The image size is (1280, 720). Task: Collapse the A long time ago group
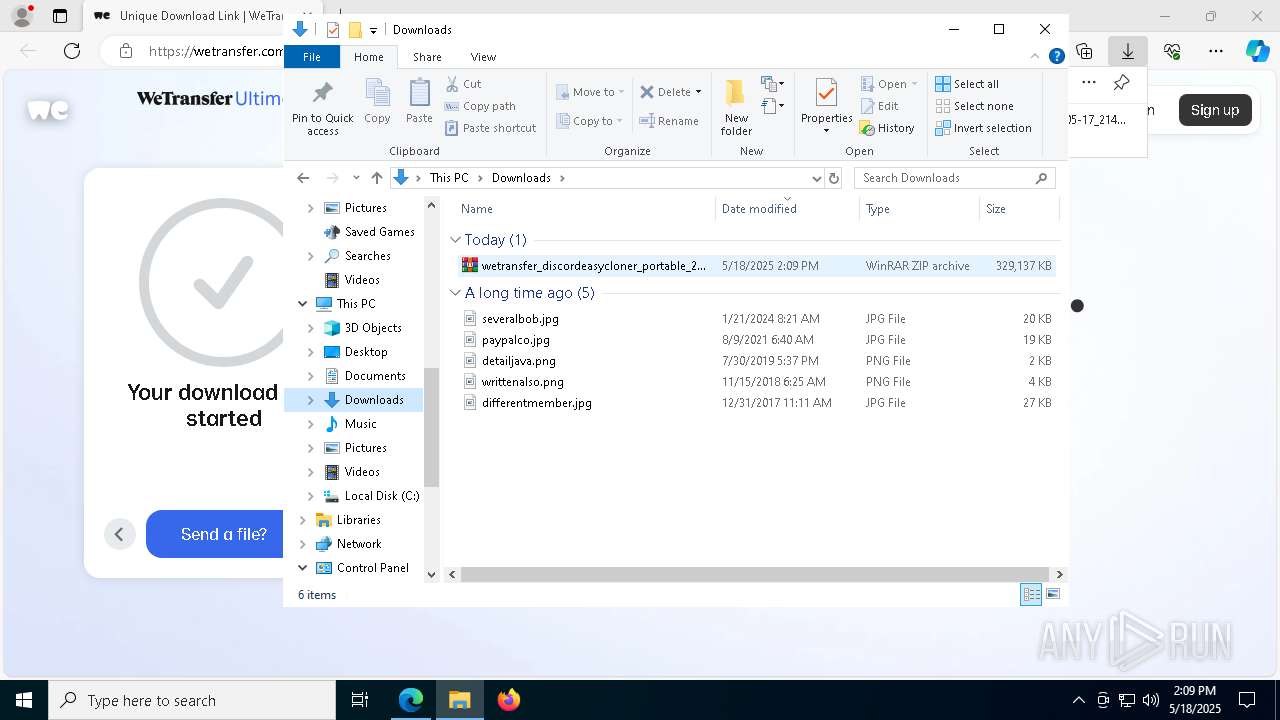coord(455,293)
